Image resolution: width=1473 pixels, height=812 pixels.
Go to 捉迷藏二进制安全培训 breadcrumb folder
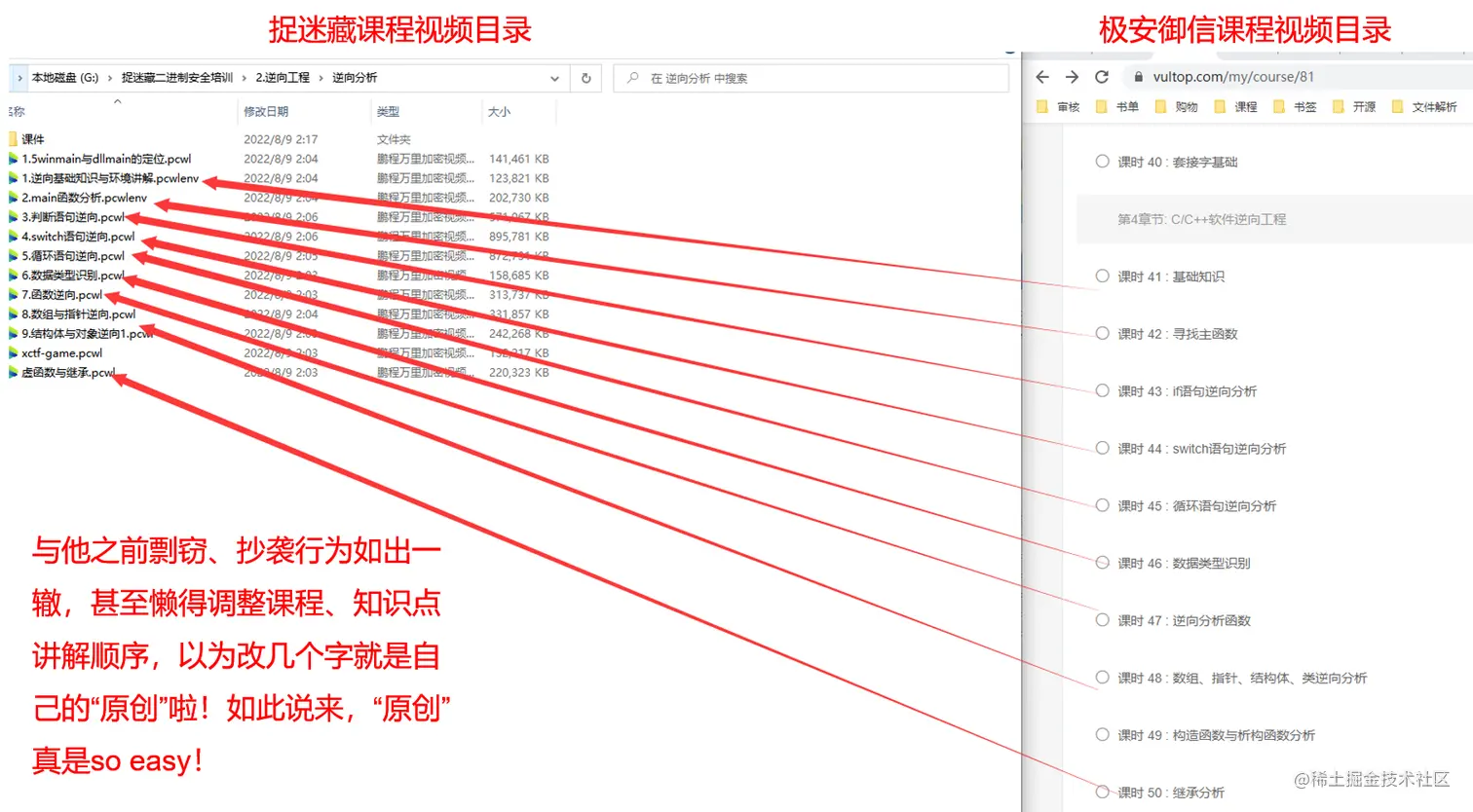[177, 78]
